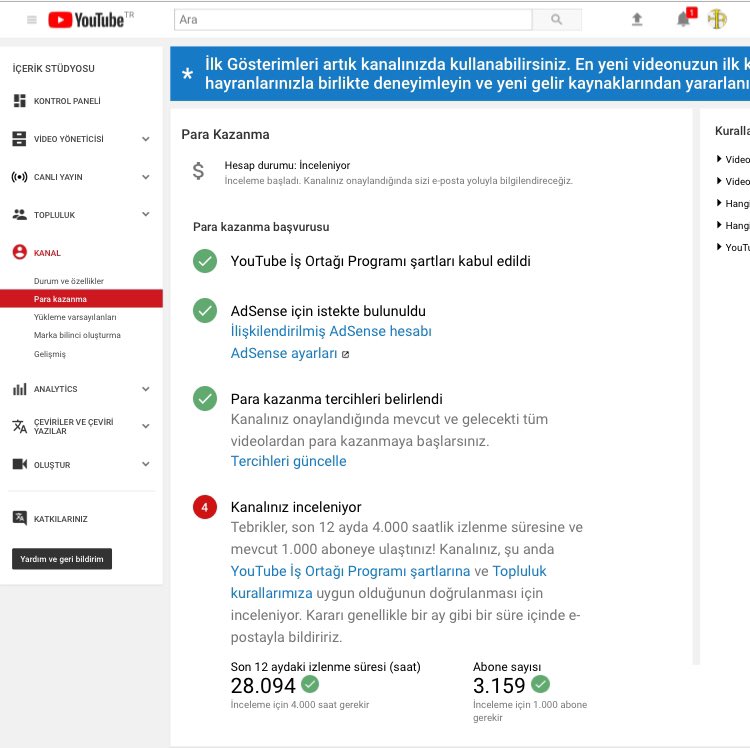750x748 pixels.
Task: Click the Oluştur camera icon
Action: tap(19, 464)
